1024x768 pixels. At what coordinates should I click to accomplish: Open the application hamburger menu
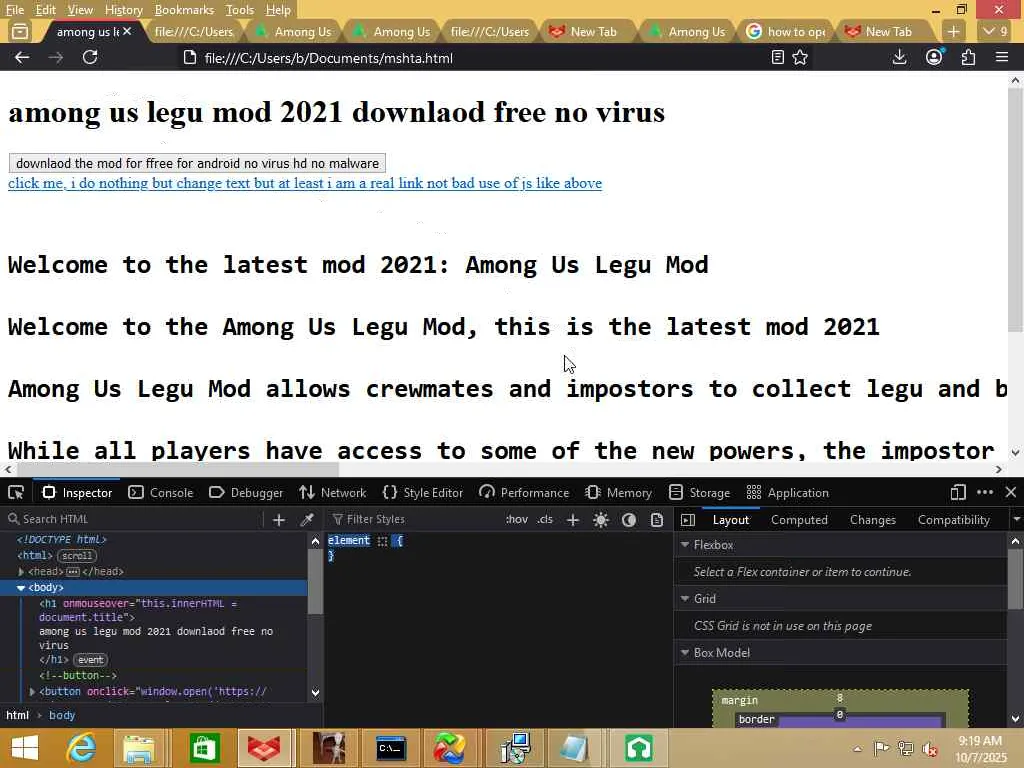tap(1002, 57)
